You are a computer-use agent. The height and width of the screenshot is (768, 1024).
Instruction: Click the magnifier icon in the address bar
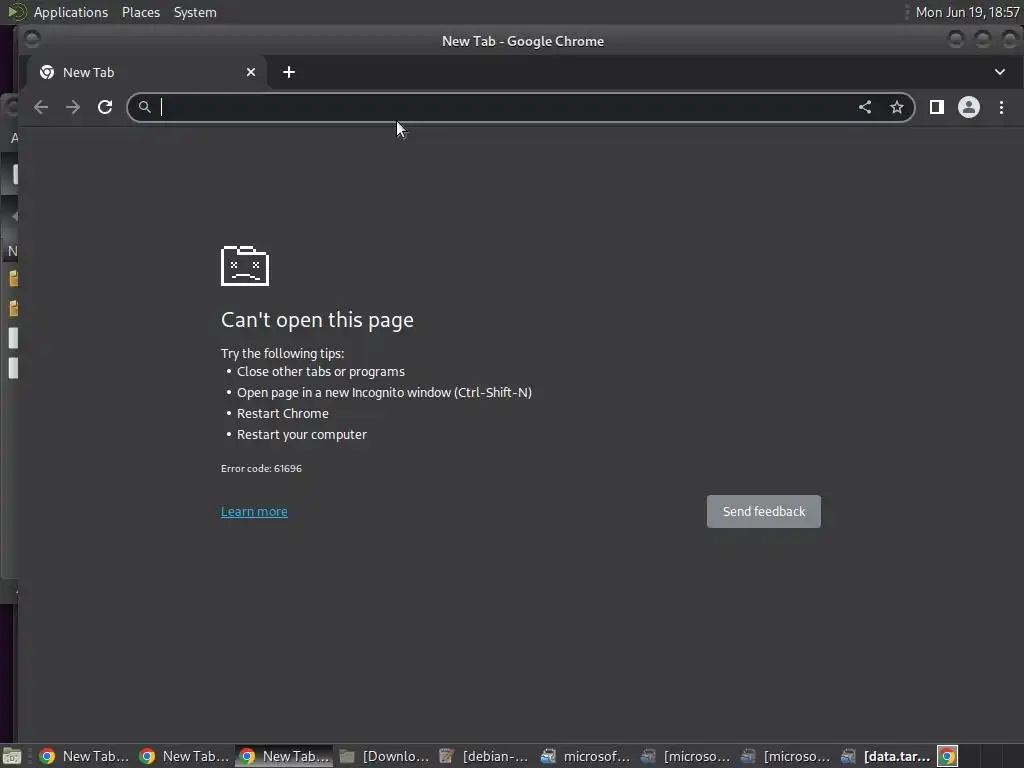point(144,106)
